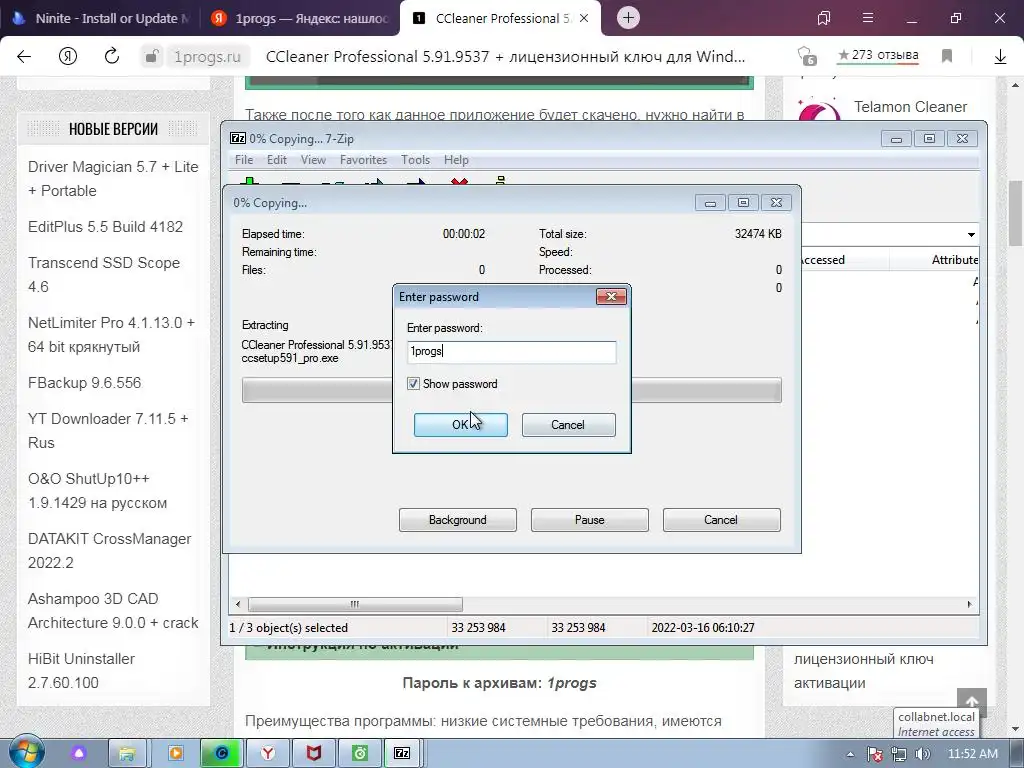The width and height of the screenshot is (1024, 768).
Task: Open network connection tray icon
Action: [899, 754]
